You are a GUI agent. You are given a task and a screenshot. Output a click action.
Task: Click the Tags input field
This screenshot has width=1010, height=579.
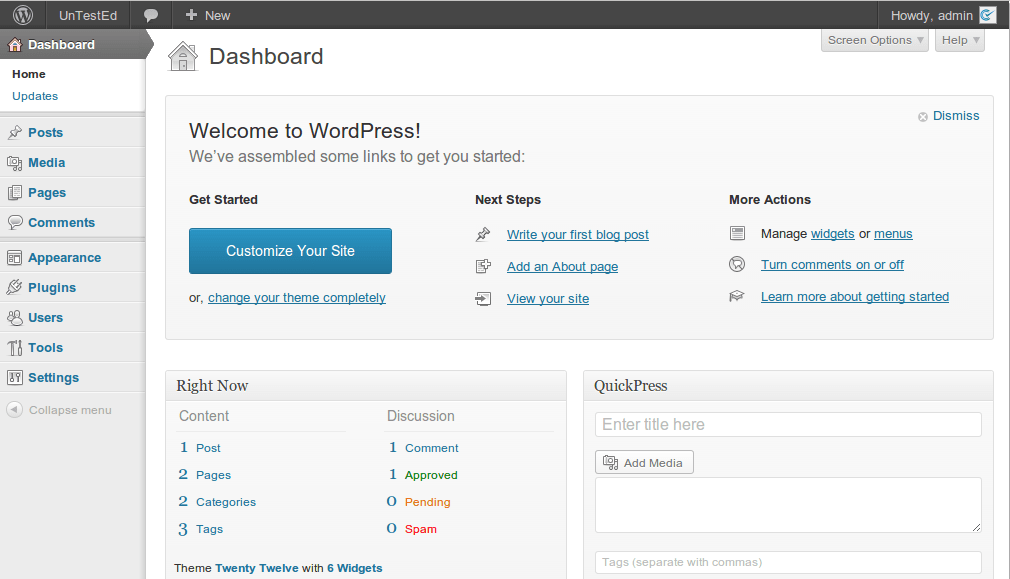pos(788,562)
